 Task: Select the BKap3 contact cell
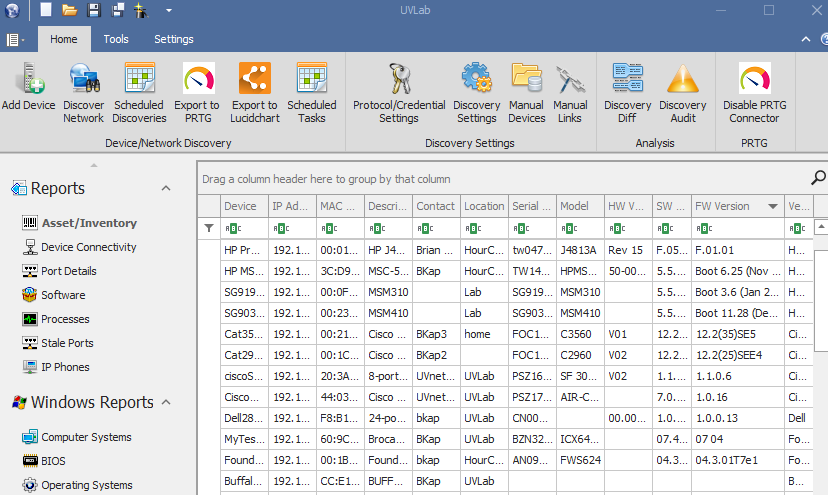(x=436, y=334)
